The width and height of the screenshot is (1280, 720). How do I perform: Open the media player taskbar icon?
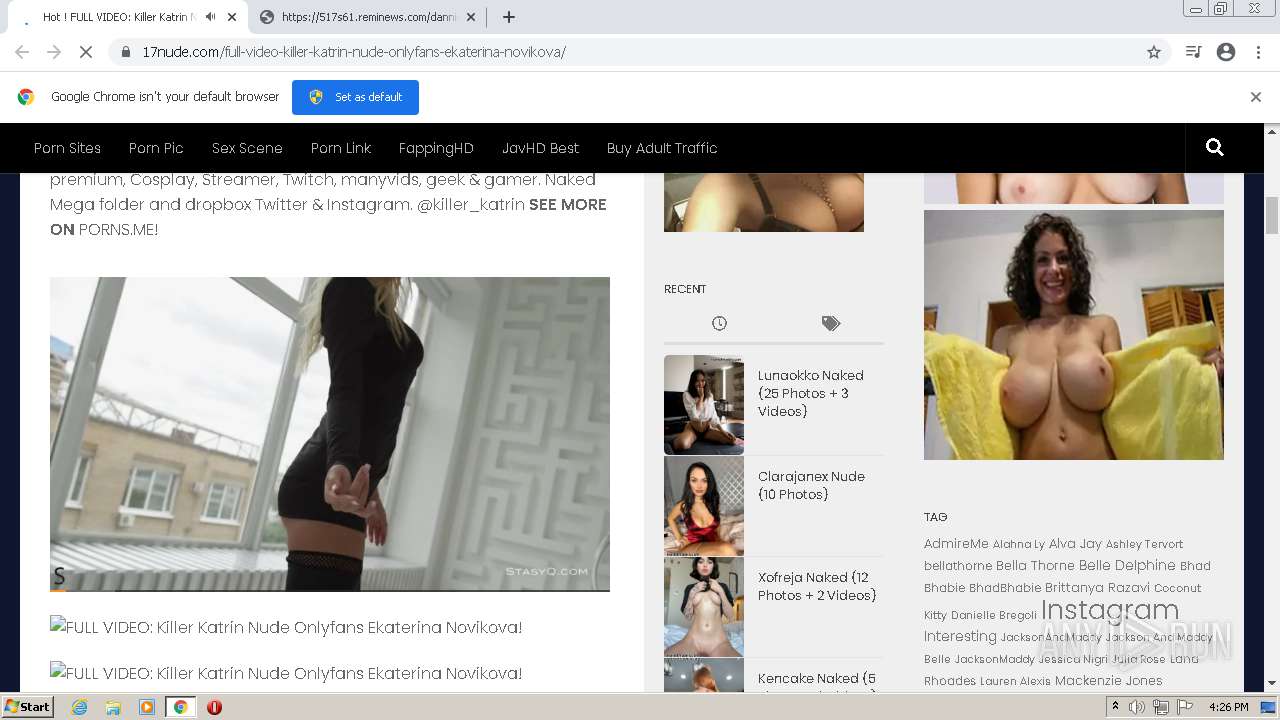pos(147,707)
